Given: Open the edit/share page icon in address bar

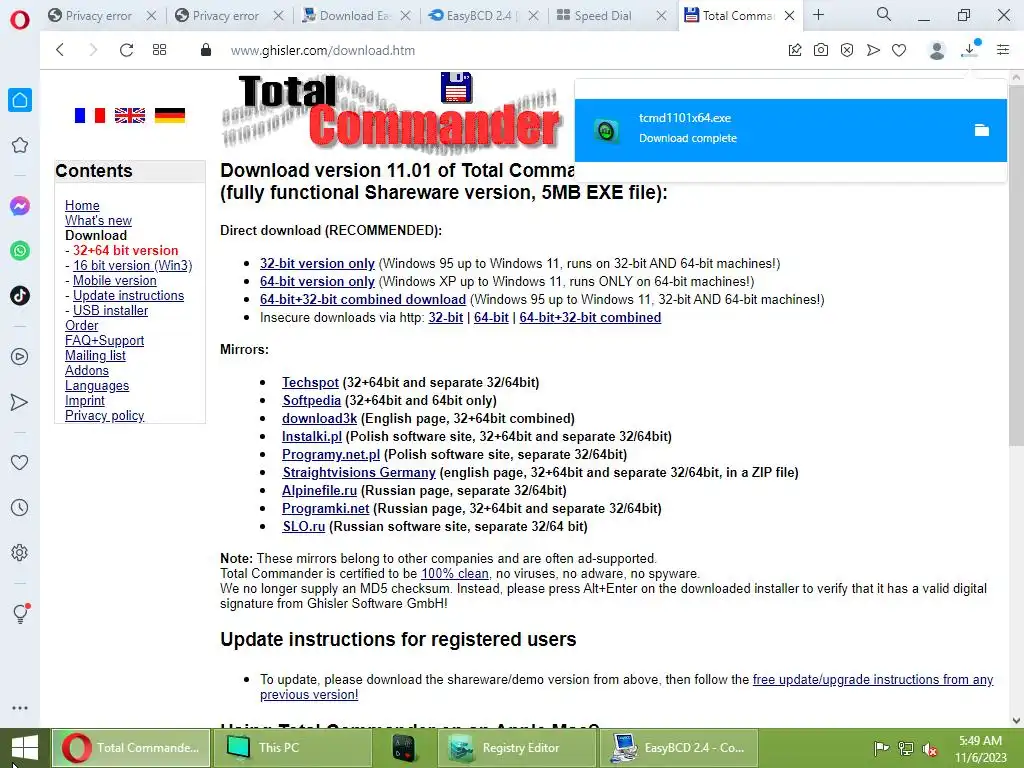Looking at the screenshot, I should pos(795,50).
